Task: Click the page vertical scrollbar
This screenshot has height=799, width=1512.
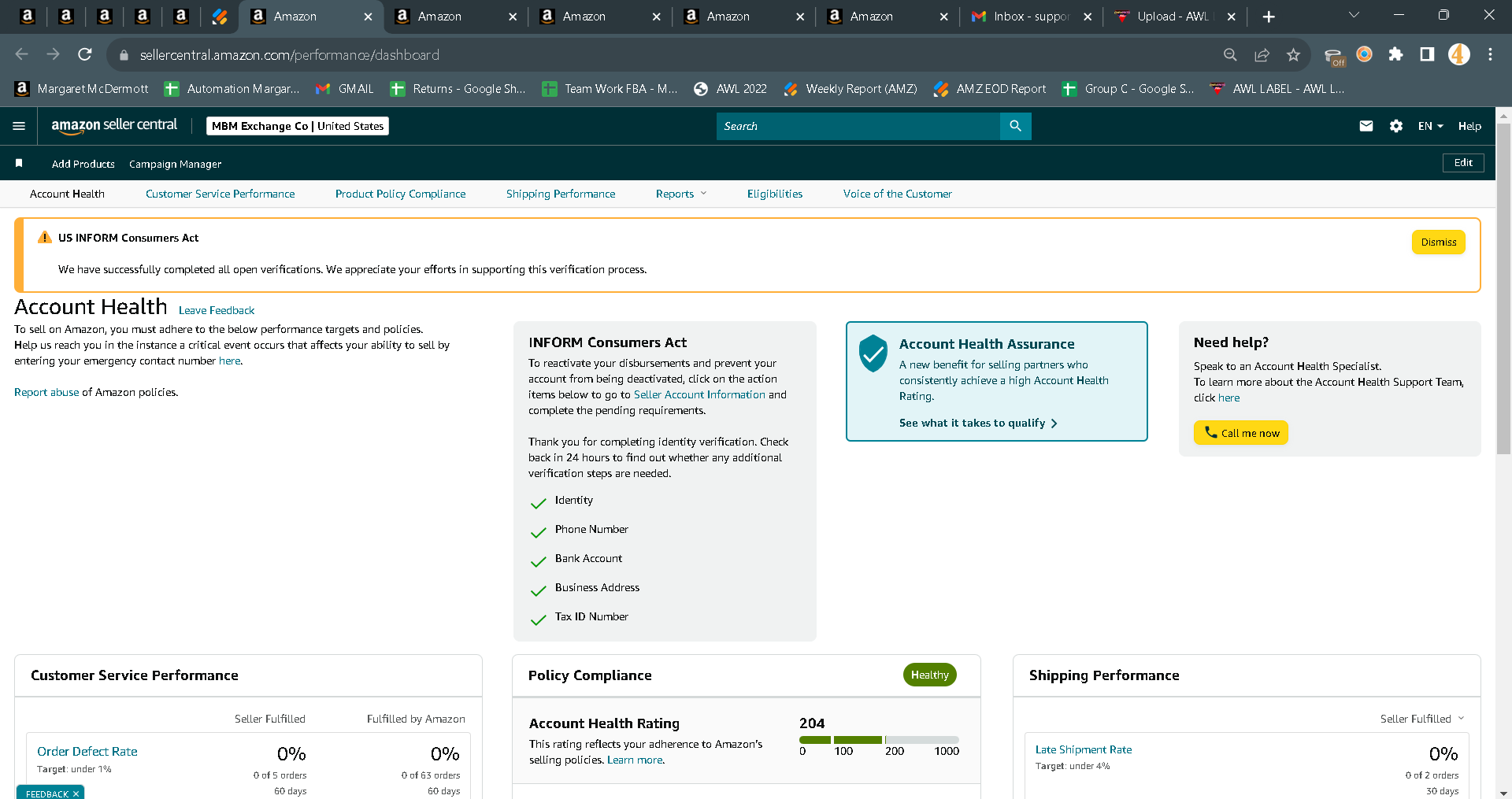Action: [x=1504, y=288]
